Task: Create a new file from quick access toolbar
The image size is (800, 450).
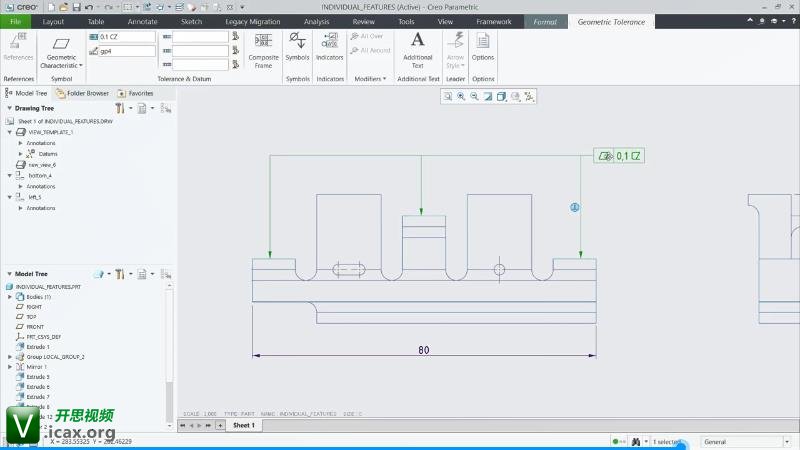Action: [x=51, y=7]
